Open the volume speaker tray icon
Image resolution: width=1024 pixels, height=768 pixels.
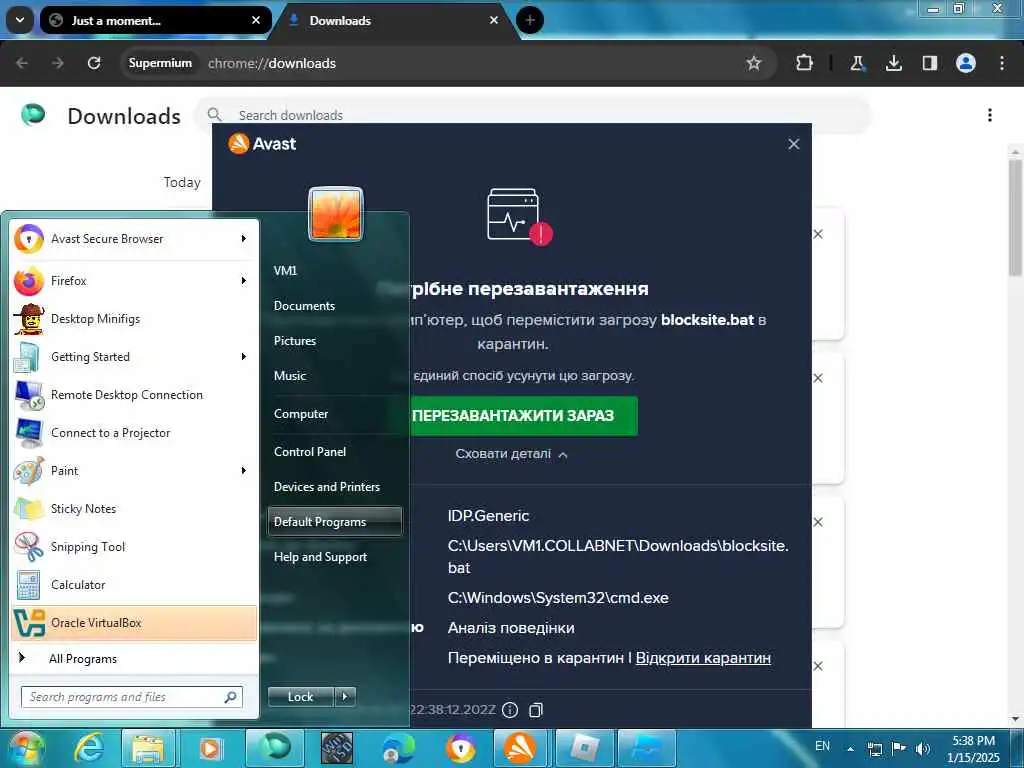coord(922,749)
